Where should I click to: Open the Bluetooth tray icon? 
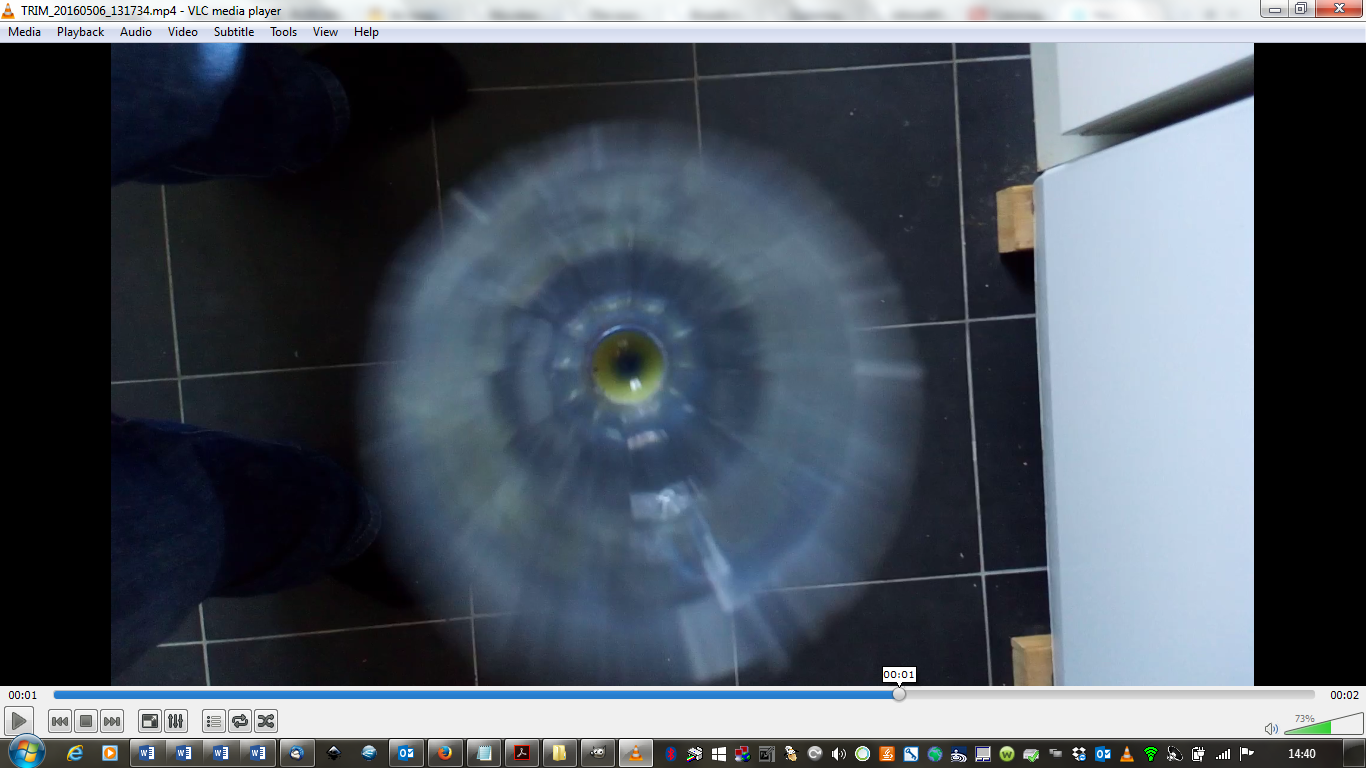673,753
